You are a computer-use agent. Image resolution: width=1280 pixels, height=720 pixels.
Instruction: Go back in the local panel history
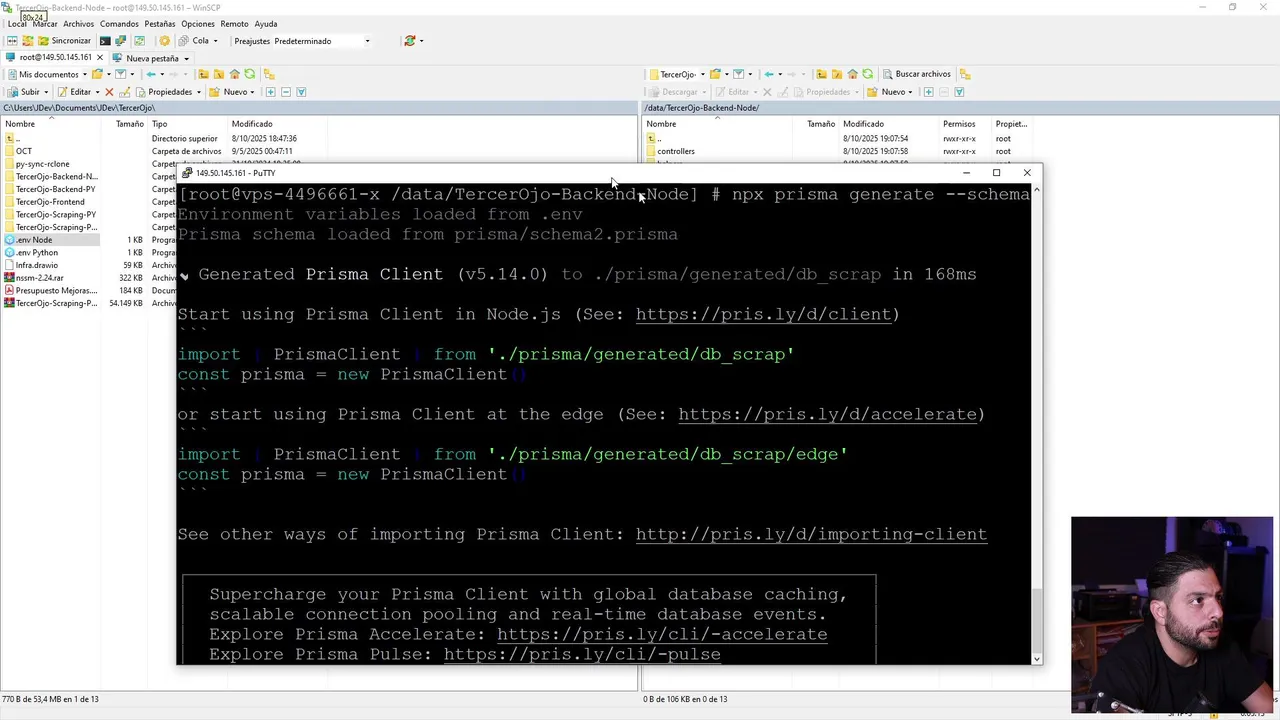(151, 74)
